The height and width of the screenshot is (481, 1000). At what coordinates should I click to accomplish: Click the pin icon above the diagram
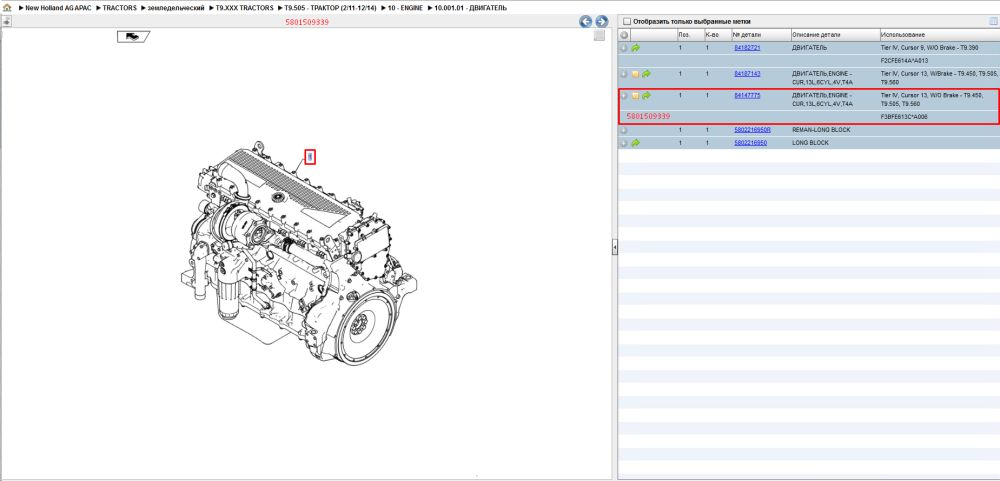click(x=6, y=22)
